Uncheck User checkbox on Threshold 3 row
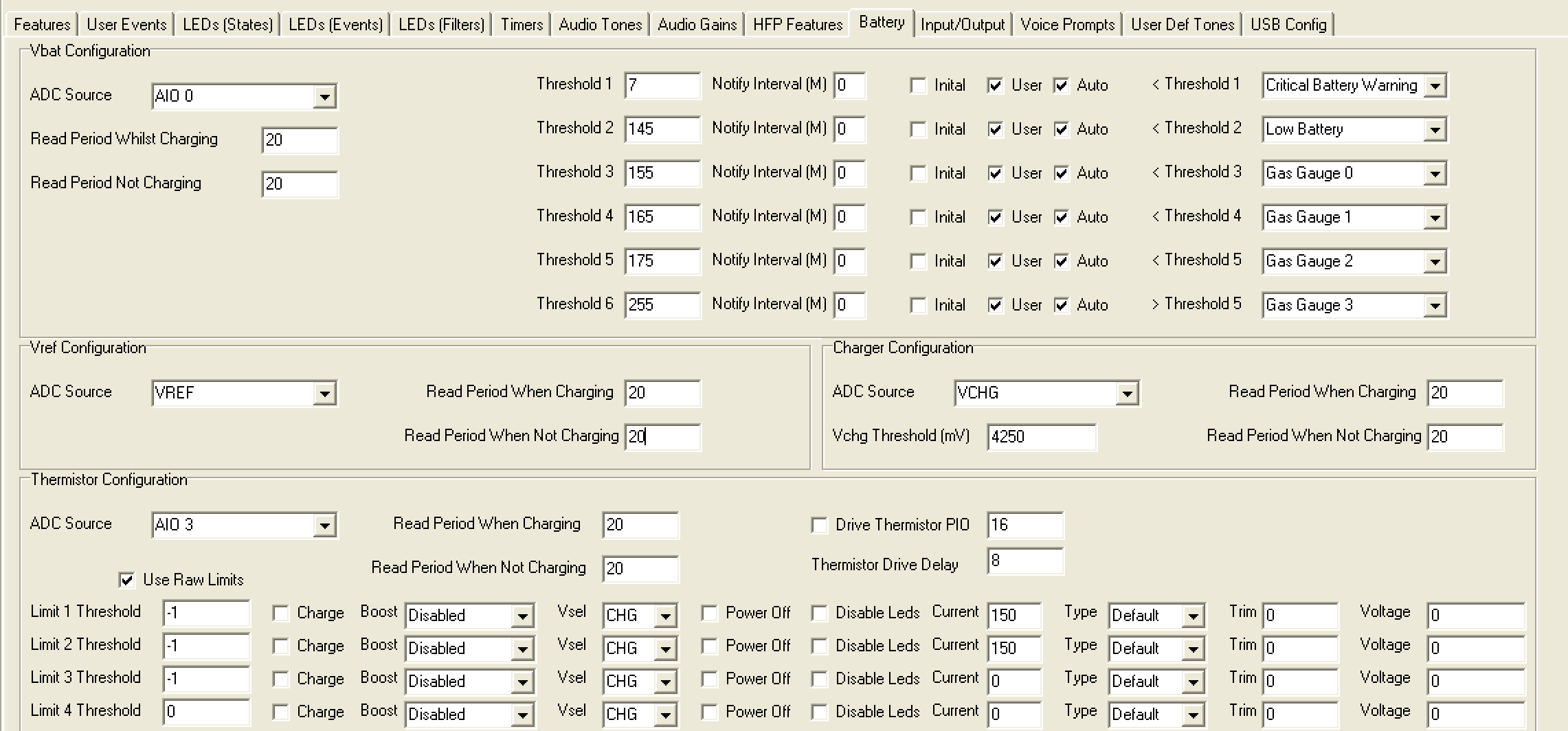1568x731 pixels. click(995, 173)
